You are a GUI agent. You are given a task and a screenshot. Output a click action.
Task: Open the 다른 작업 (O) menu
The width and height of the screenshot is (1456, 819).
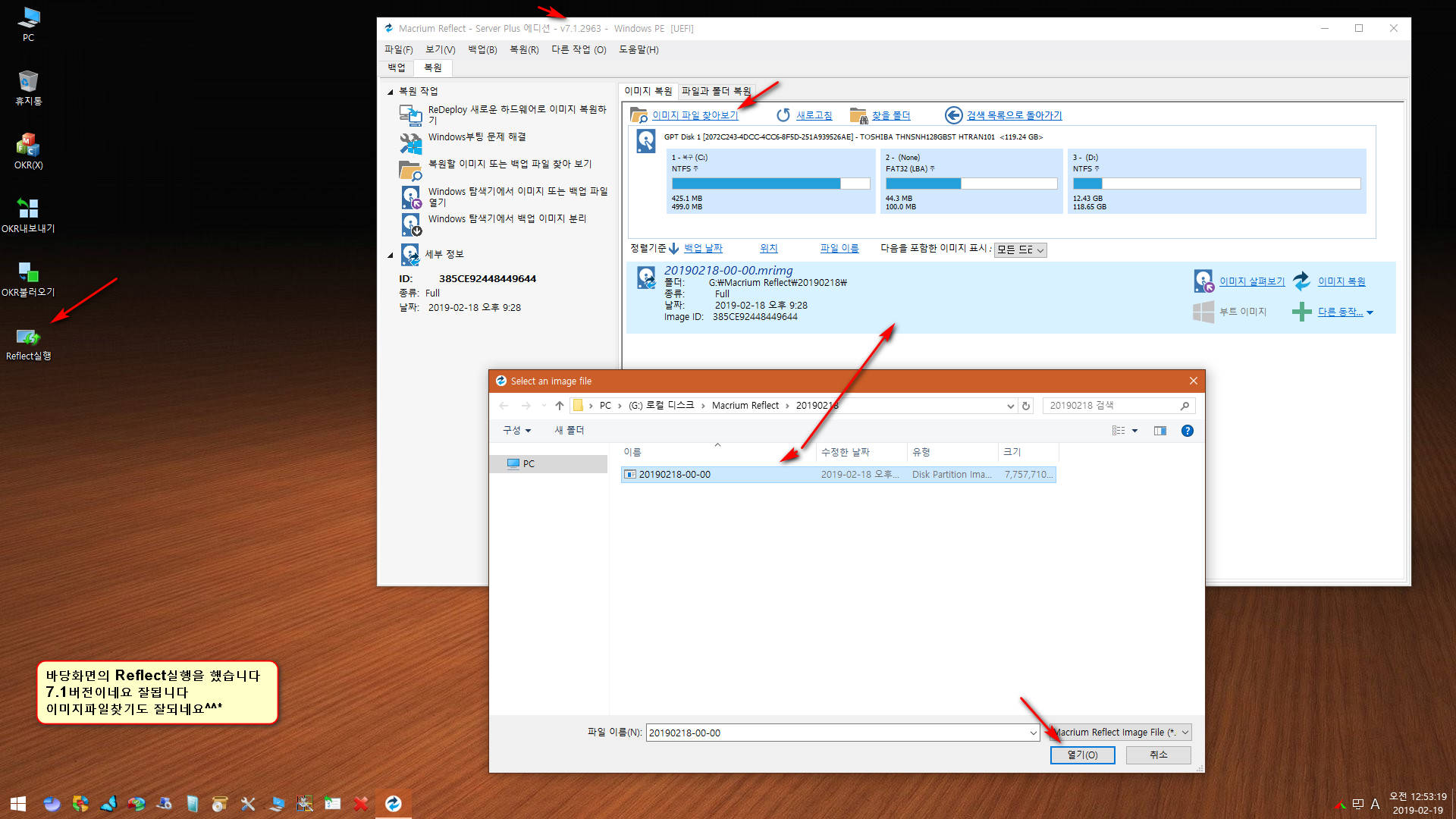pyautogui.click(x=579, y=49)
